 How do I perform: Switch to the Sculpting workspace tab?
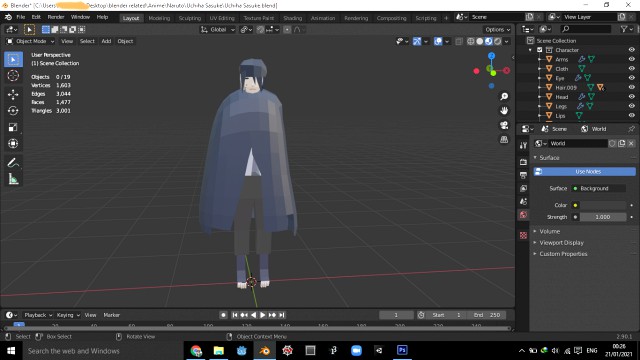click(190, 18)
